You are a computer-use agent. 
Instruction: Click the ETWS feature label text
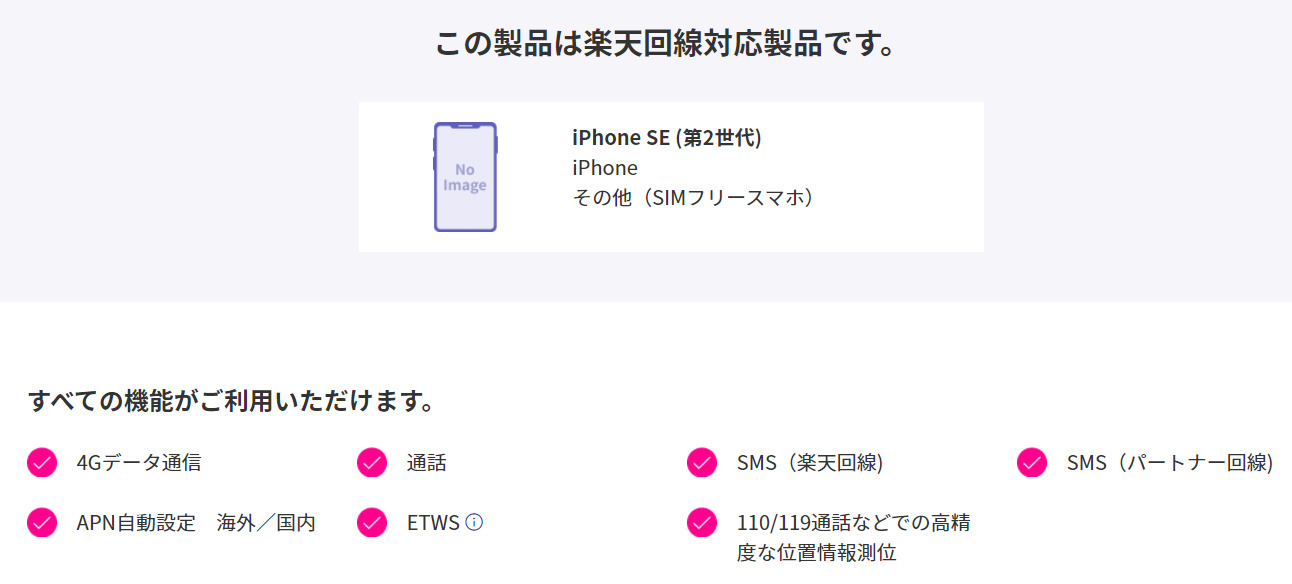(x=433, y=523)
